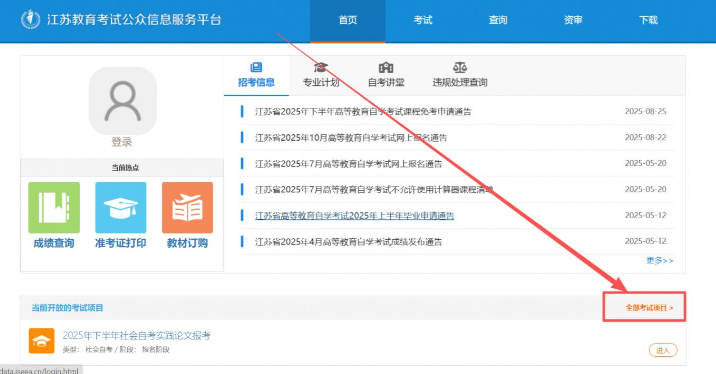This screenshot has height=374, width=716.
Task: Open 2025年4月自学考试成绩发布通告
Action: coord(348,242)
